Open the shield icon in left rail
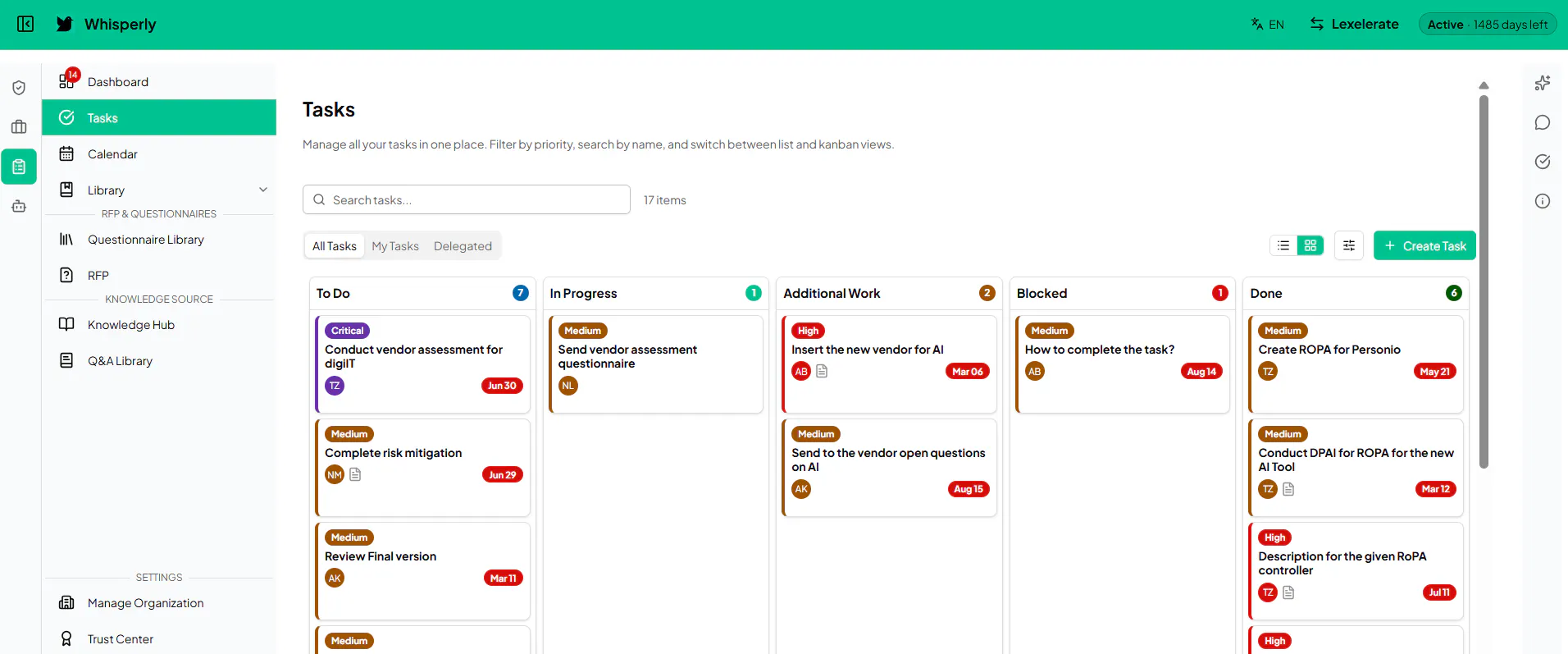 [x=19, y=88]
